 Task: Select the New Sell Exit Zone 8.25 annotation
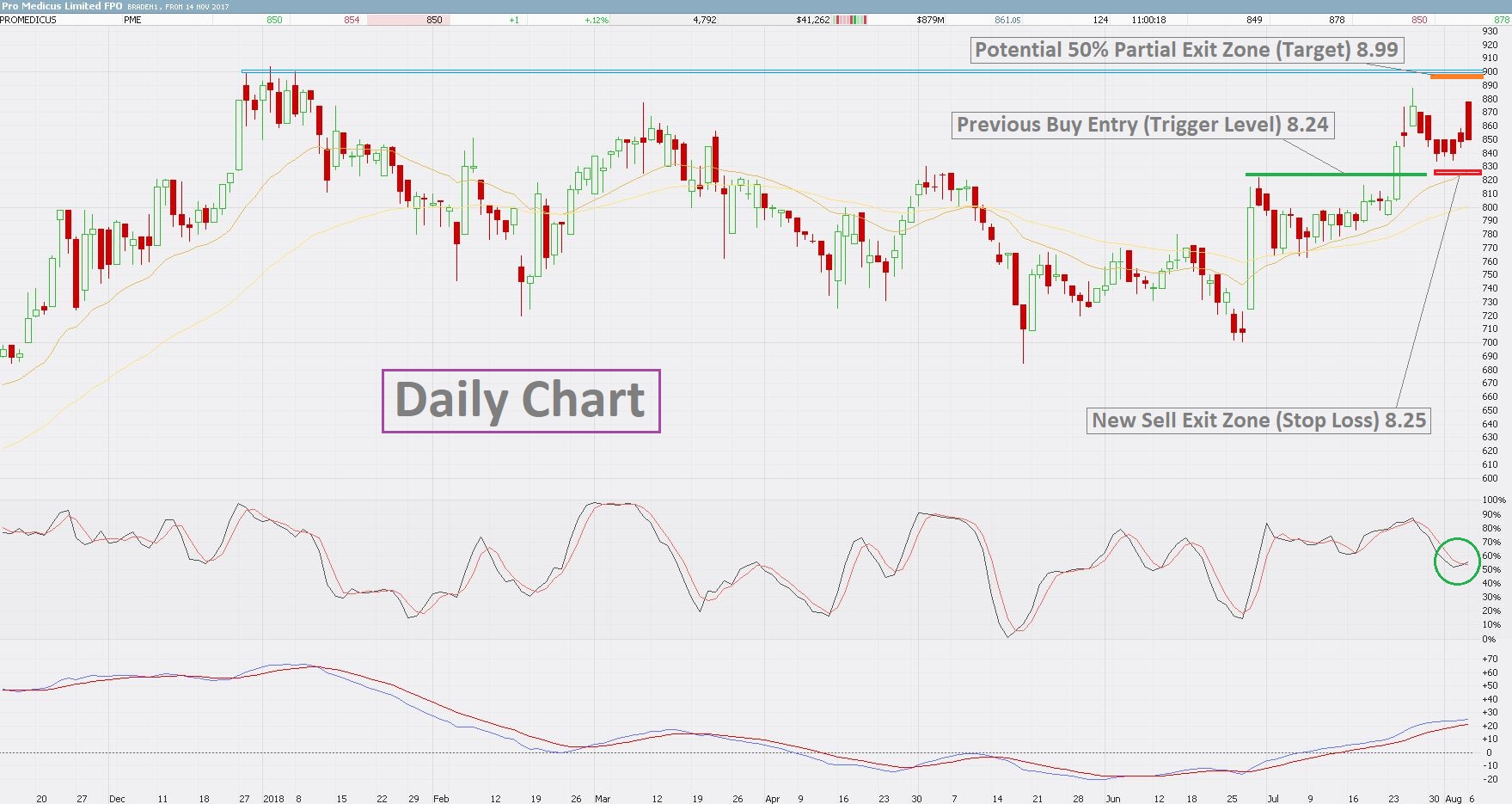[x=1258, y=420]
